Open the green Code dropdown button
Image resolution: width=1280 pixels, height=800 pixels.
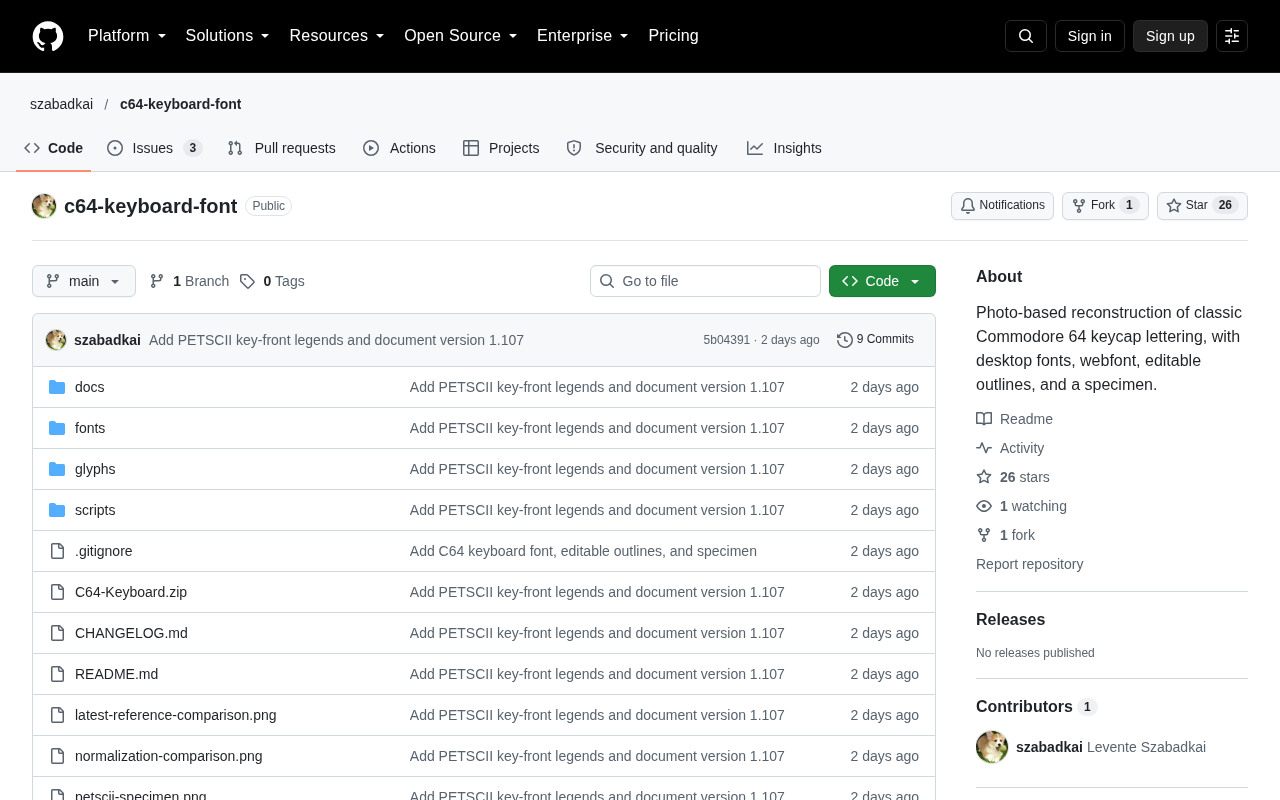click(x=882, y=281)
